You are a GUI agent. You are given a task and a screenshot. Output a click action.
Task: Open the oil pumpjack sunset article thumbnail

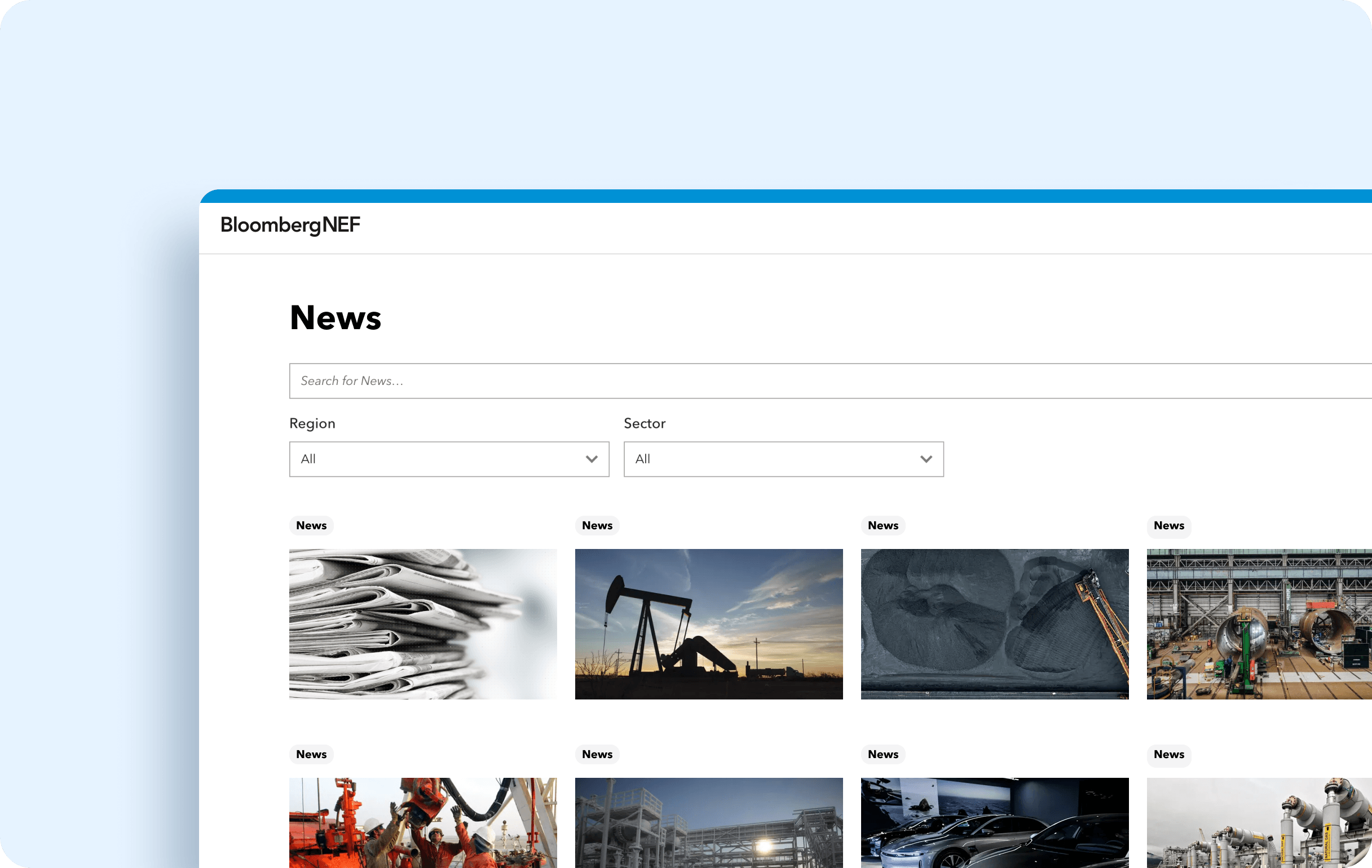coord(708,623)
